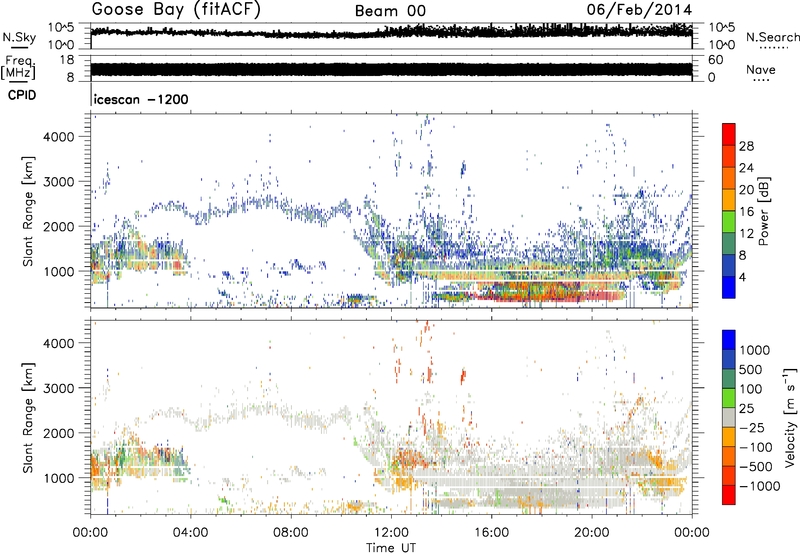Click the '18' frequency axis tick
The height and width of the screenshot is (554, 800).
66,60
